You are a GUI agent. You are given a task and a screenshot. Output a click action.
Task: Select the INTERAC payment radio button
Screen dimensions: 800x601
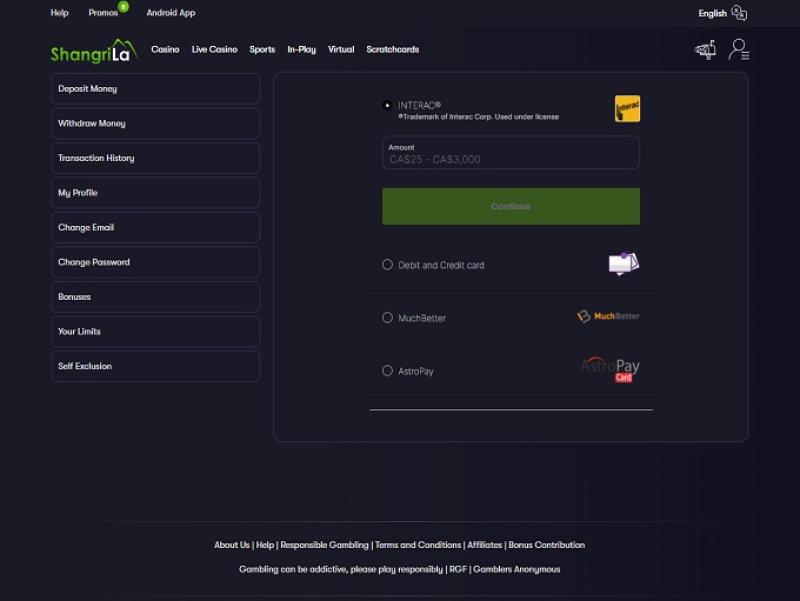(387, 105)
